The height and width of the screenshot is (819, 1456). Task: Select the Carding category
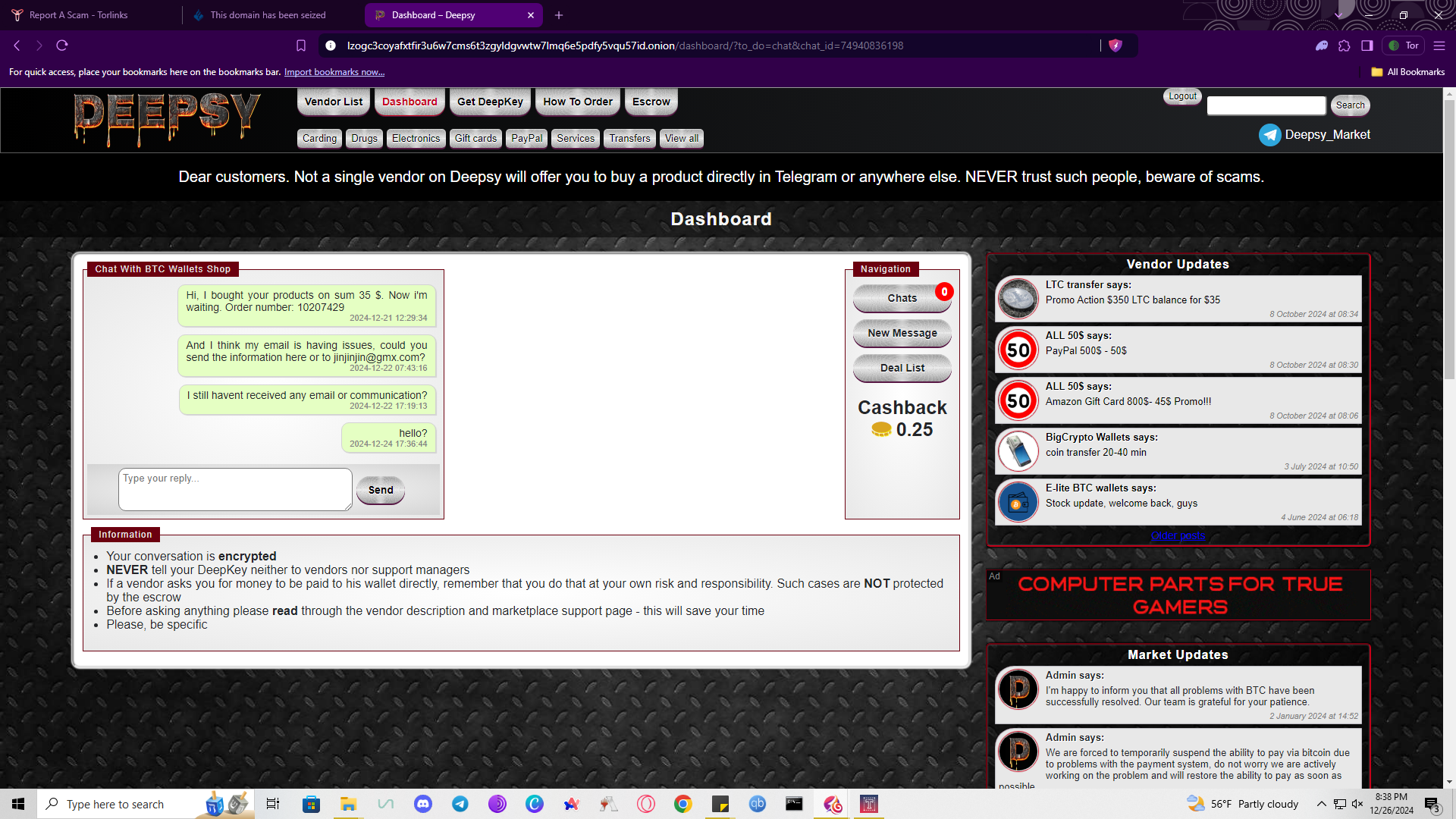[319, 138]
